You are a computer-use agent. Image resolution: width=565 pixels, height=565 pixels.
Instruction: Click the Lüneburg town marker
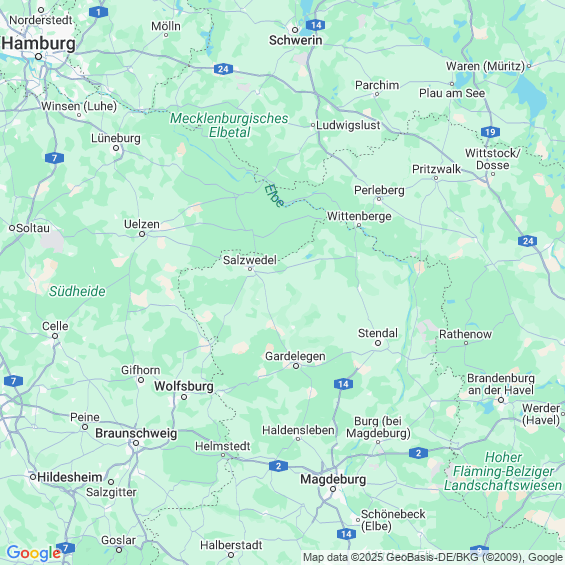[x=116, y=148]
